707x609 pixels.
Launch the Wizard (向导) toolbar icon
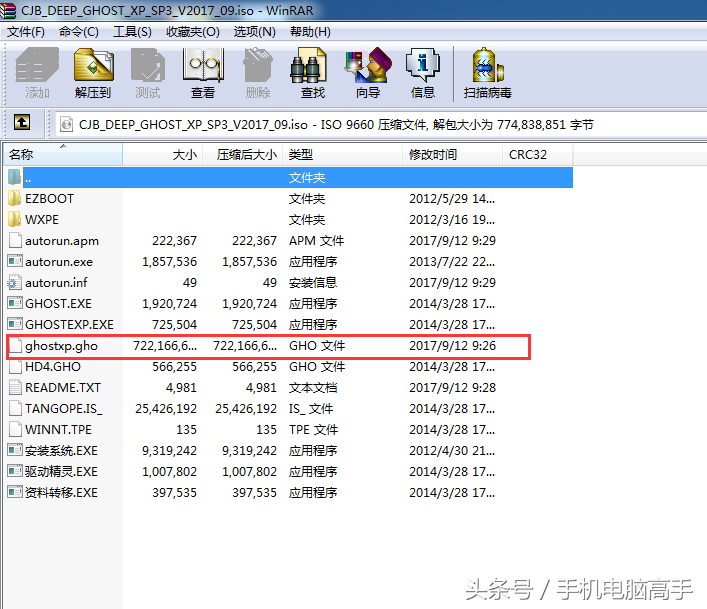[x=368, y=73]
